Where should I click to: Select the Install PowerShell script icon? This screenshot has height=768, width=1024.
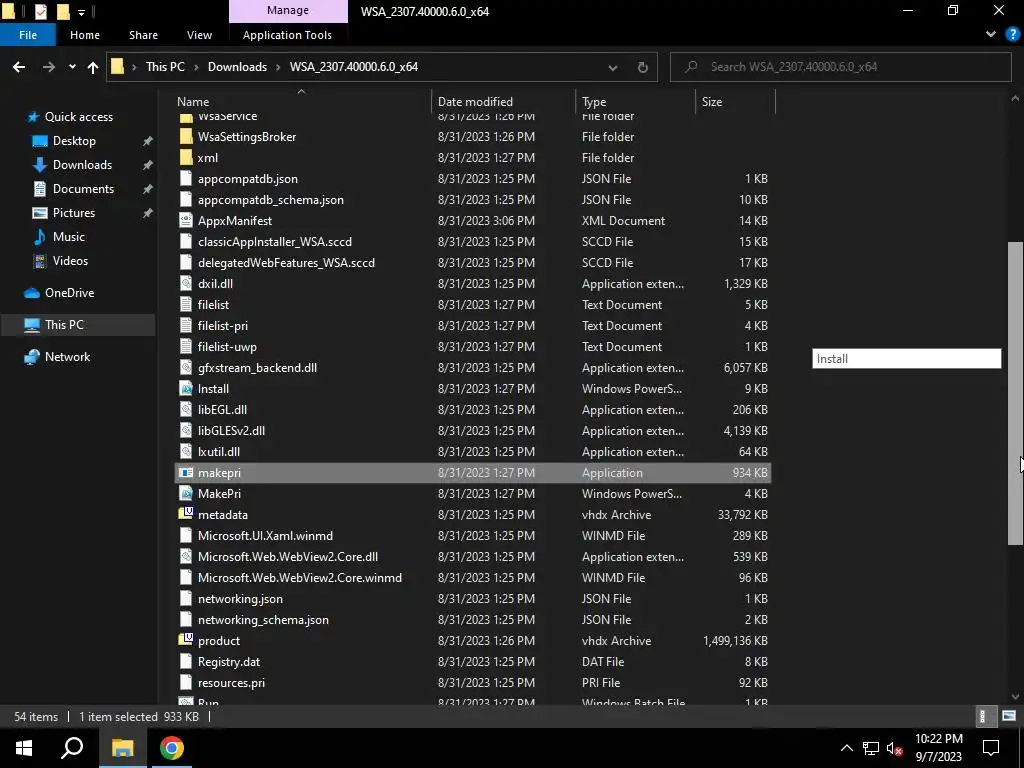point(186,389)
